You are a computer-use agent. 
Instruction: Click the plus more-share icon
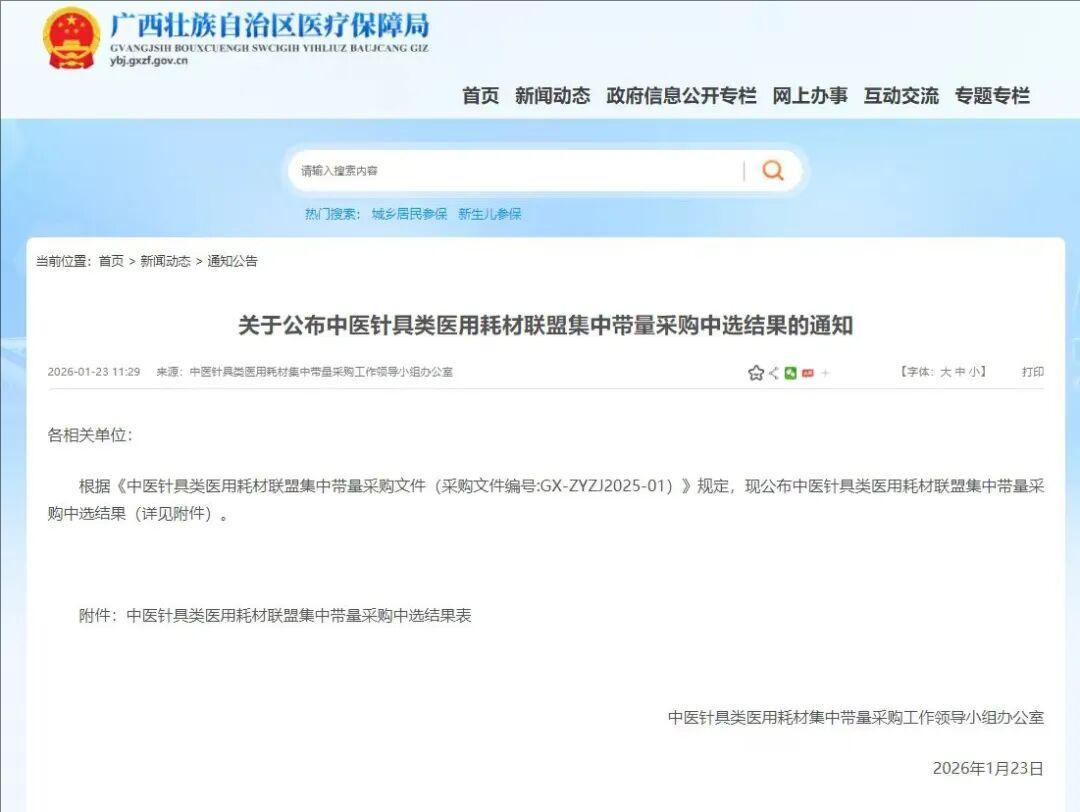[x=825, y=373]
